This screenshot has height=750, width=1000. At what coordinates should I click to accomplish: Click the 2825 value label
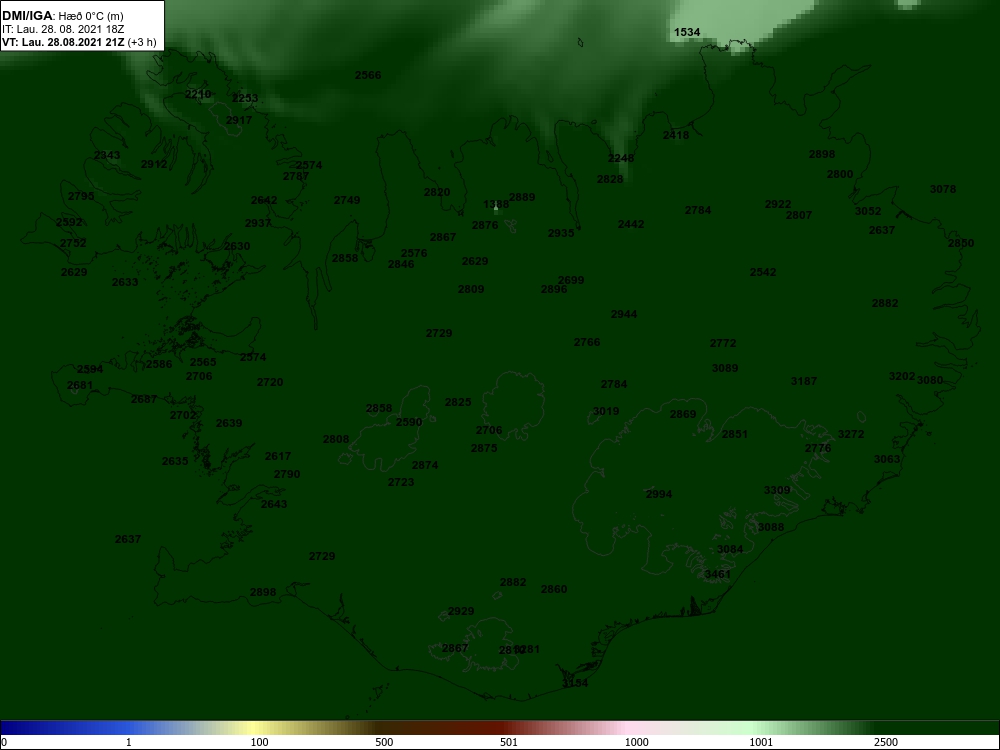click(x=458, y=402)
